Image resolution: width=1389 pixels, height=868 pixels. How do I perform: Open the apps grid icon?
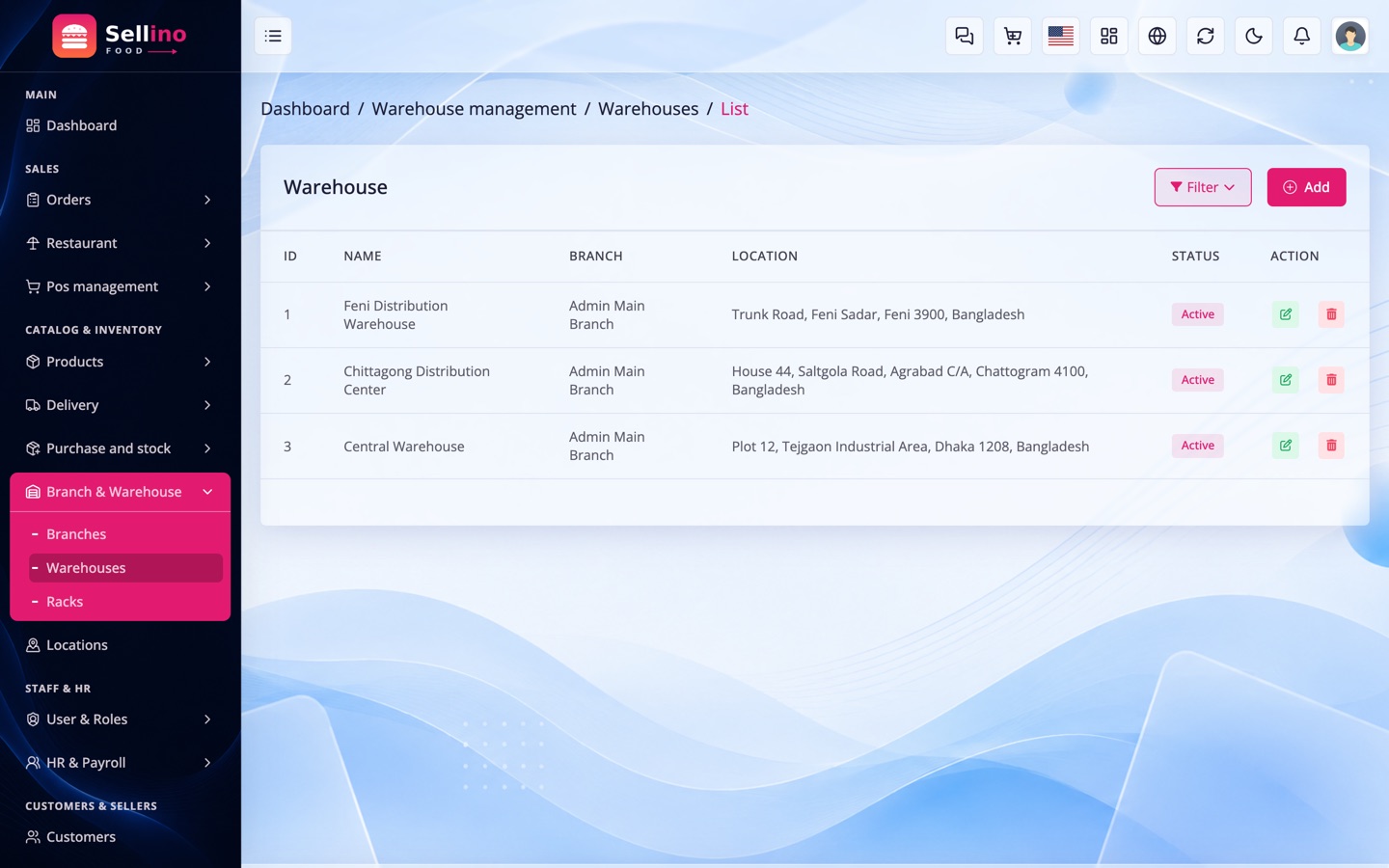[1109, 37]
